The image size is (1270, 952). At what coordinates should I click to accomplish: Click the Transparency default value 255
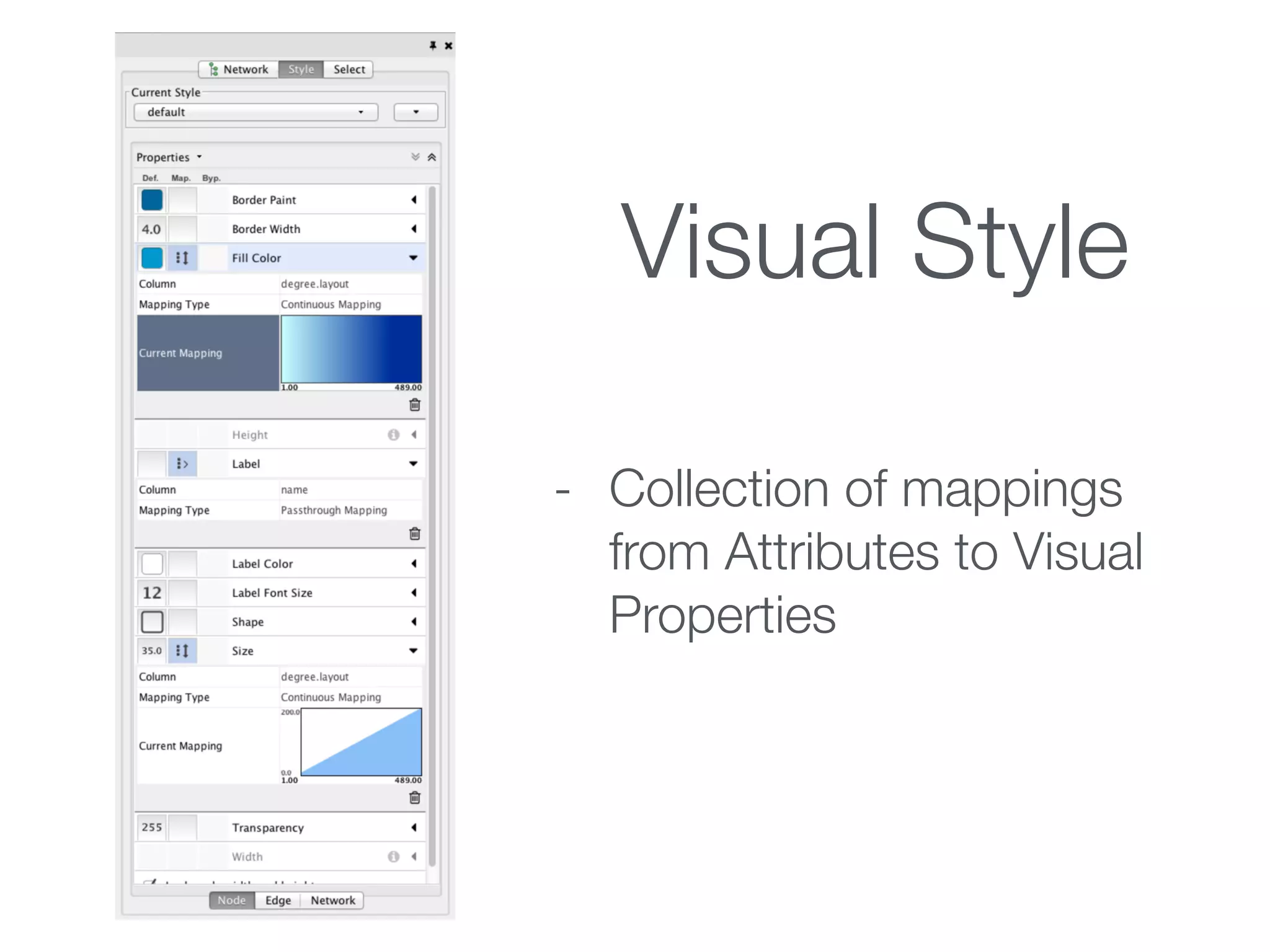[151, 827]
